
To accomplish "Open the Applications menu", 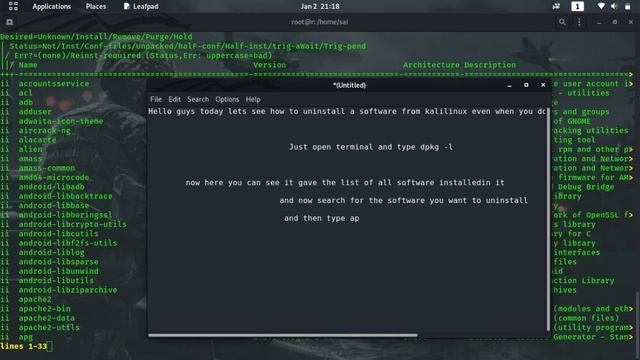I will (x=51, y=7).
